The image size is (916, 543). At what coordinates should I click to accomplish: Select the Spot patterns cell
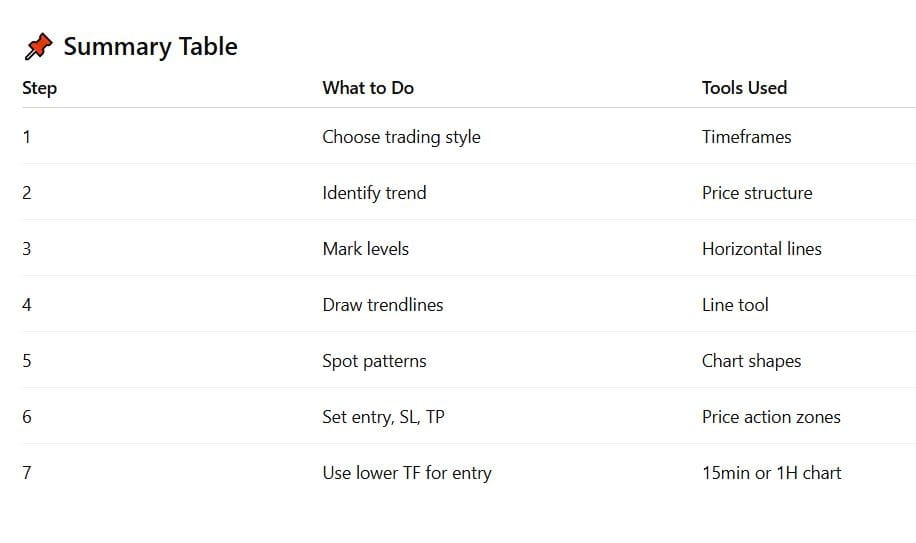[x=374, y=361]
